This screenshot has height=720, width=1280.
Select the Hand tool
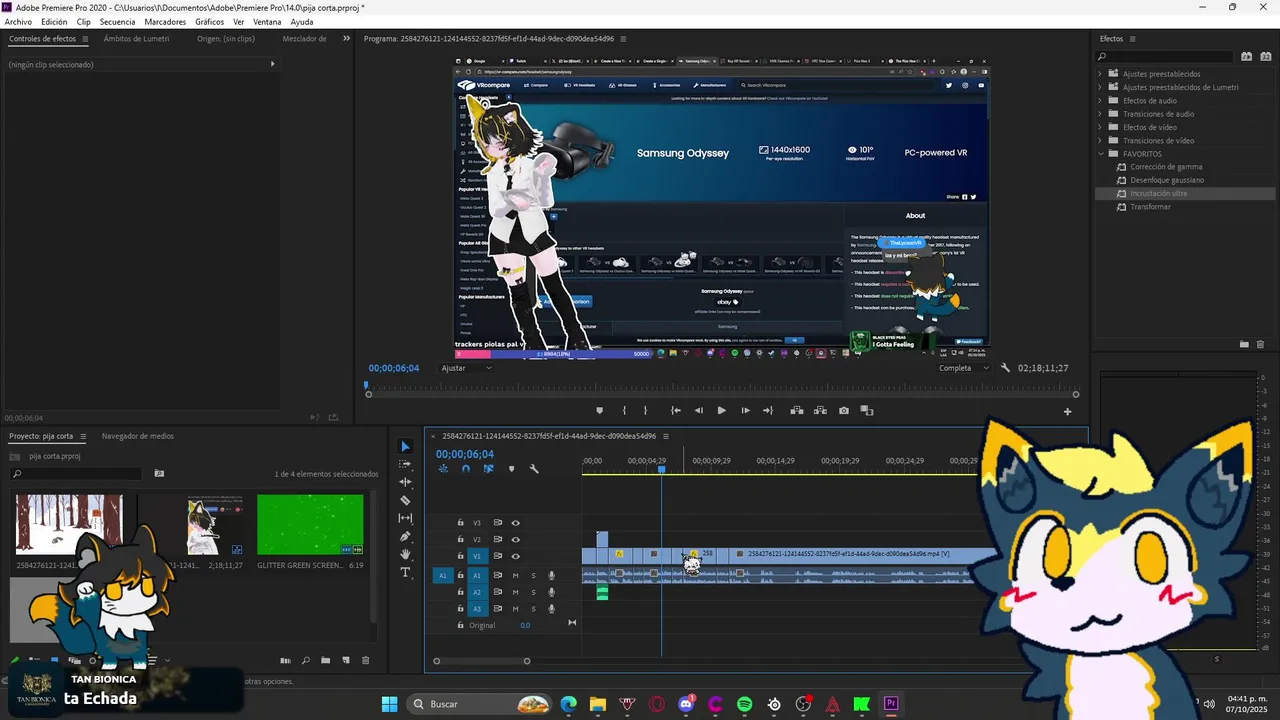pyautogui.click(x=405, y=554)
